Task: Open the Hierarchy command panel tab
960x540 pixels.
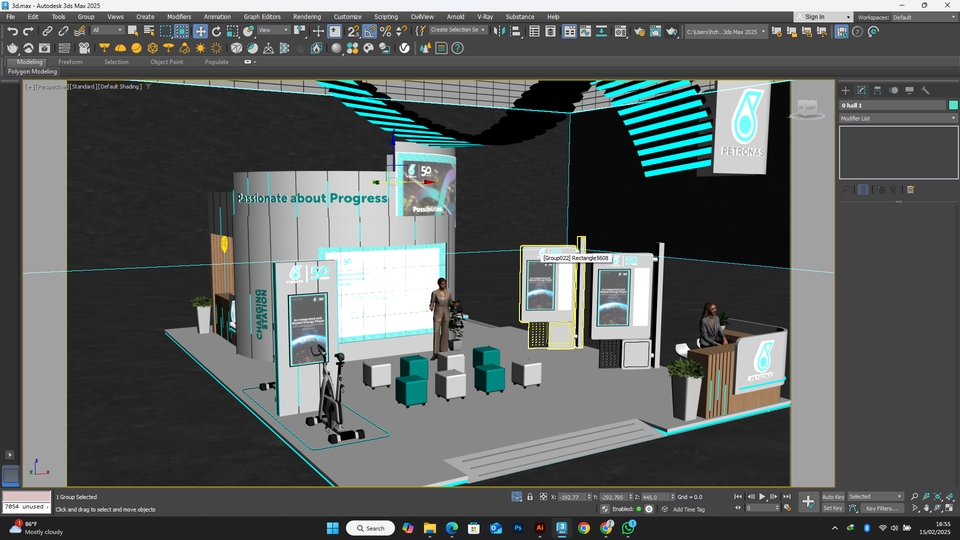Action: (877, 90)
